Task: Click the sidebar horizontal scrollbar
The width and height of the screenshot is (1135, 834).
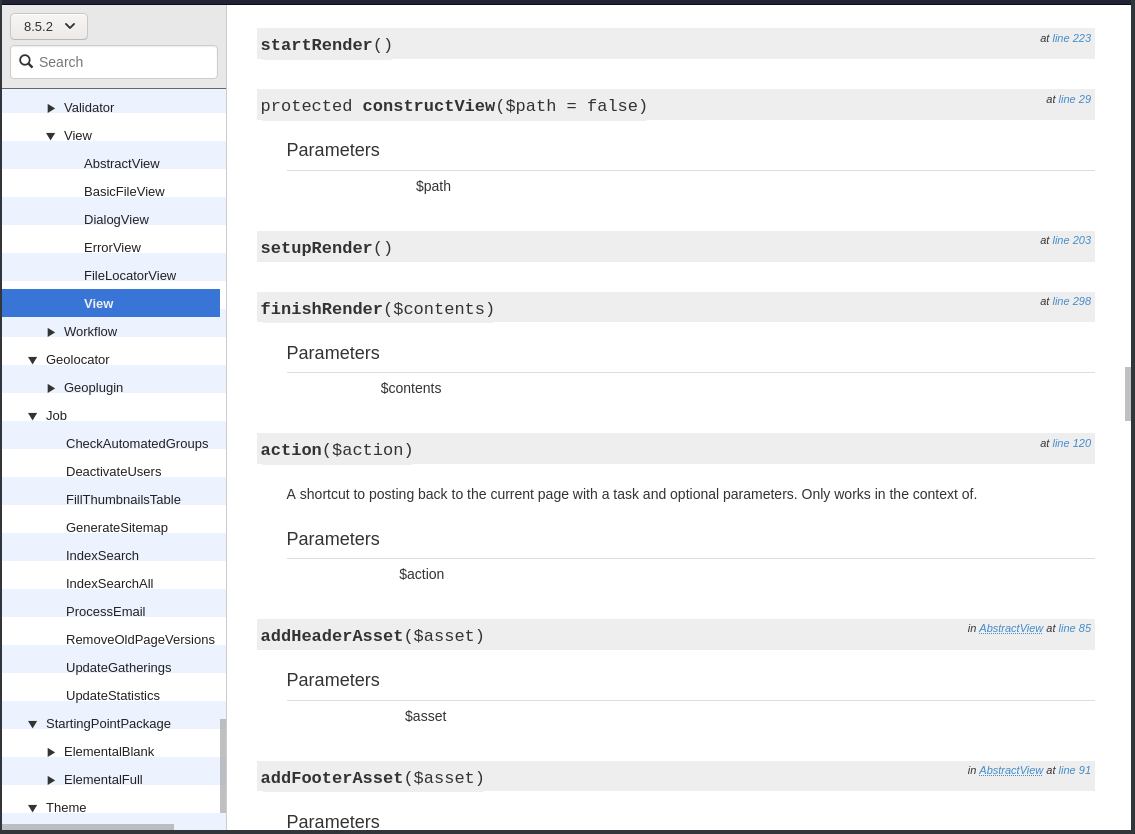Action: 88,828
